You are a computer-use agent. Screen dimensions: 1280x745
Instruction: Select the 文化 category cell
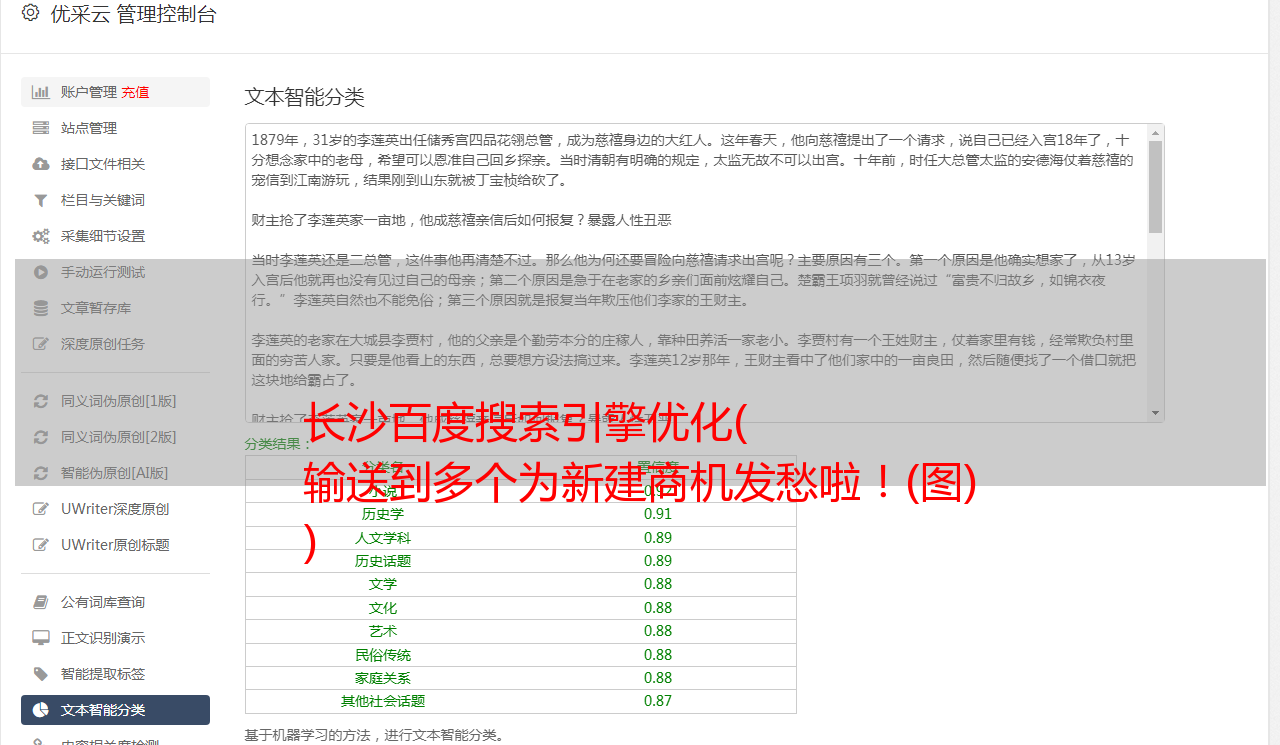383,608
